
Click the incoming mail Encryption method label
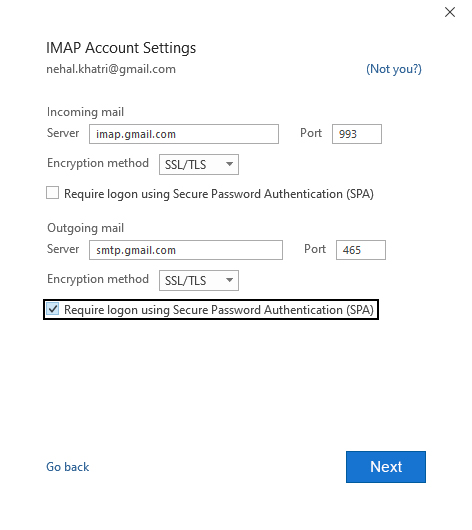(x=98, y=163)
